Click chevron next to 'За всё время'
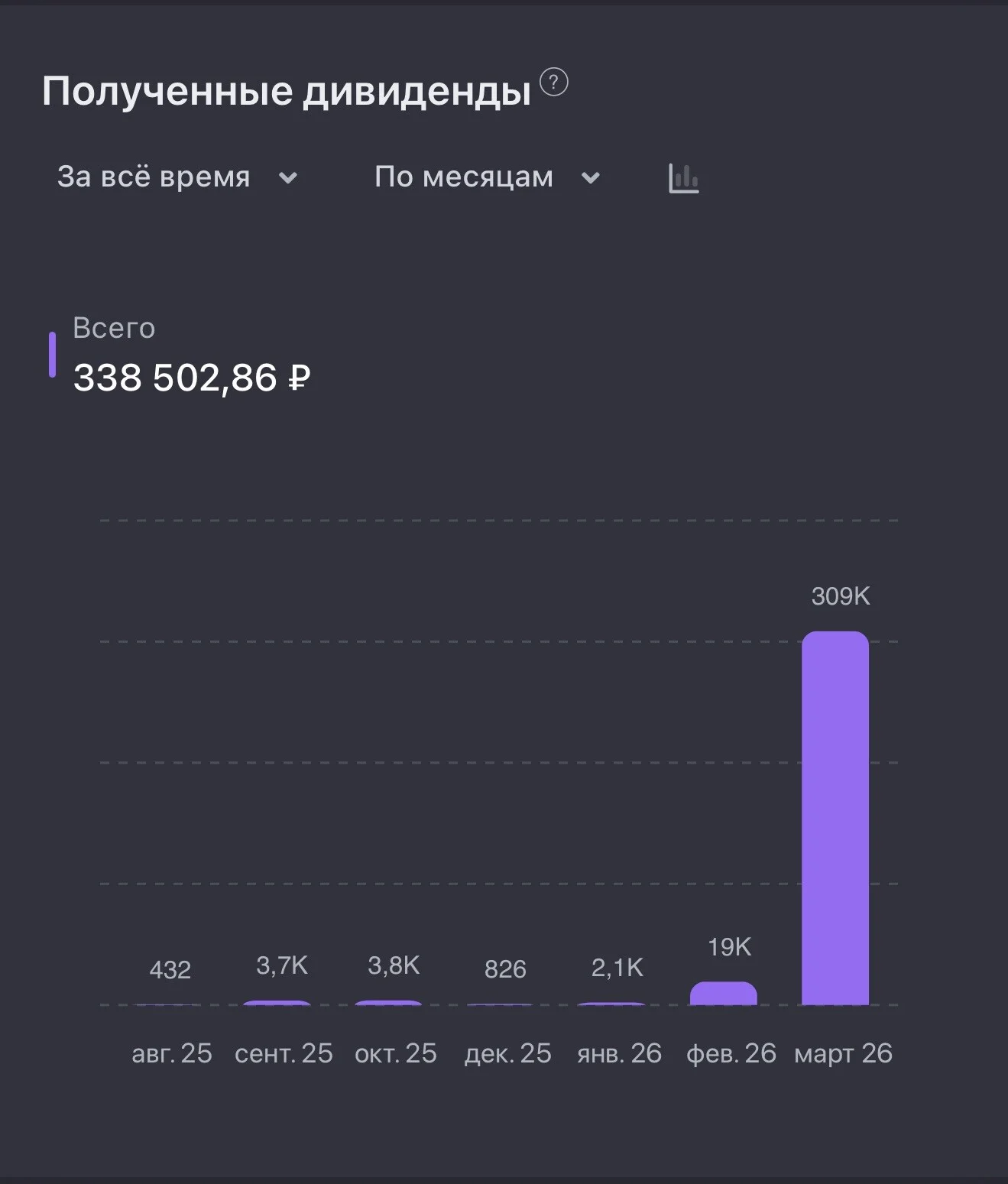The width and height of the screenshot is (1008, 1184). coord(288,178)
